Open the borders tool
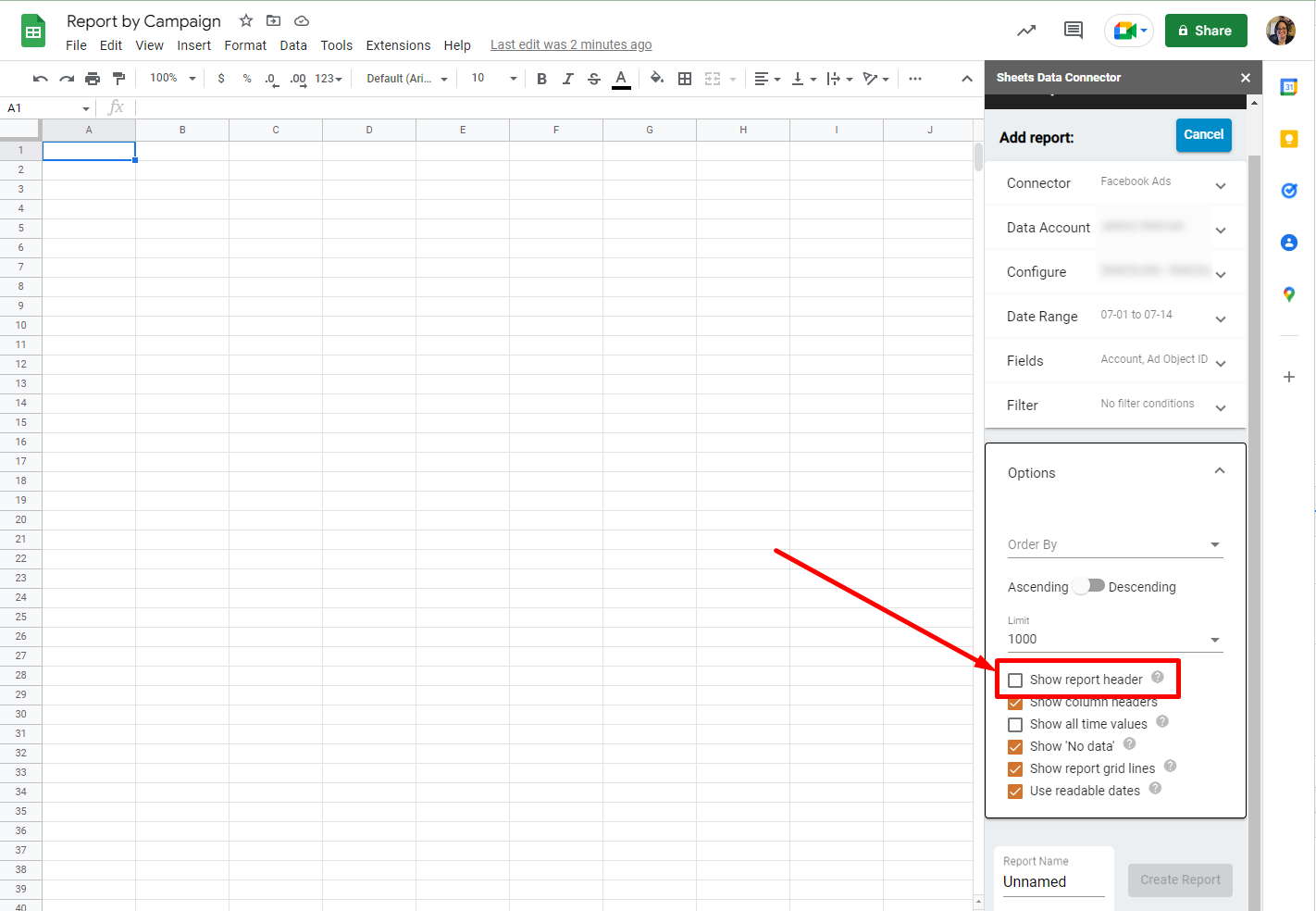Viewport: 1316px width, 911px height. (685, 79)
